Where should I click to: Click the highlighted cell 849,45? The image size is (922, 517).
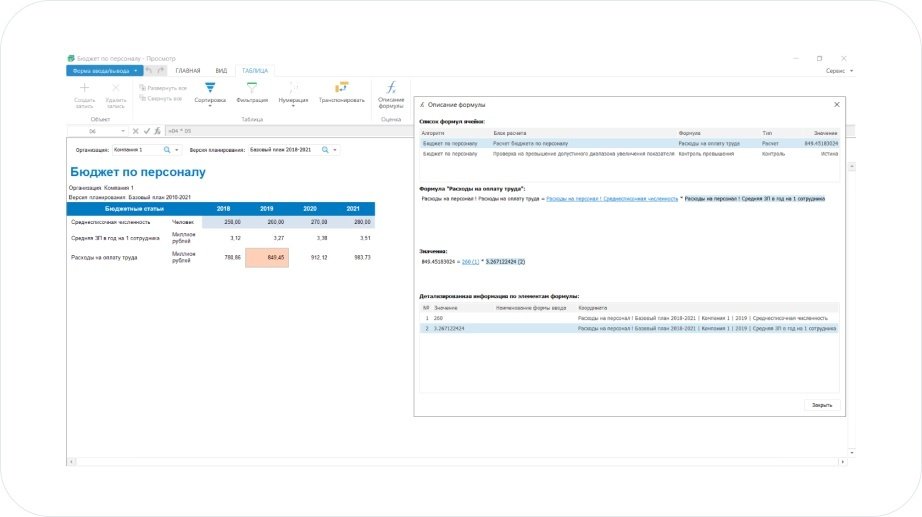click(x=267, y=258)
